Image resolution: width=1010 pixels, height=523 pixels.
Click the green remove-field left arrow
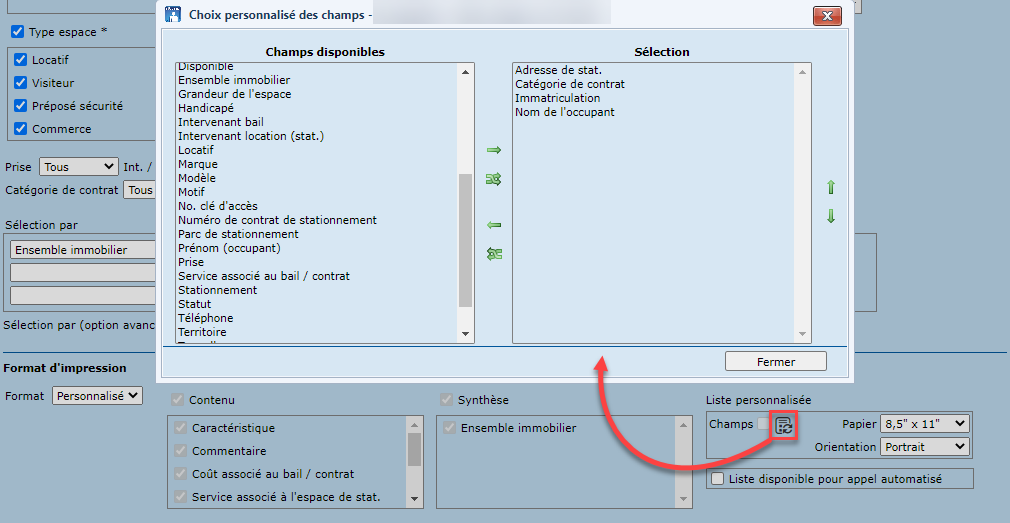[493, 225]
